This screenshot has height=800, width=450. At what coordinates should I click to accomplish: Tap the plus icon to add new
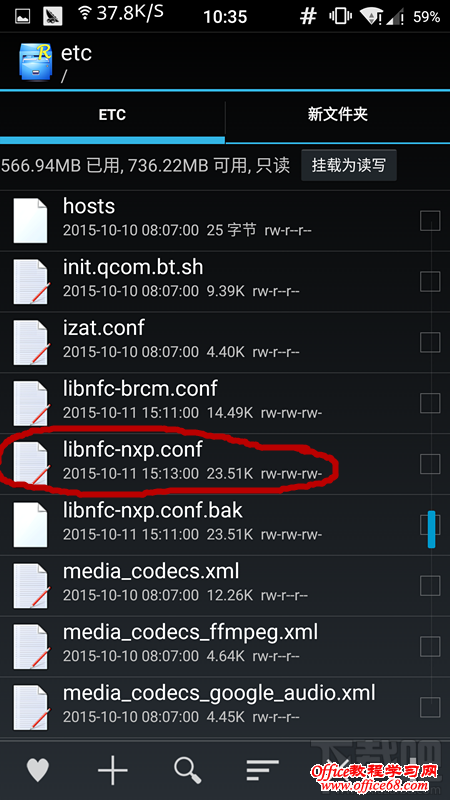click(112, 769)
